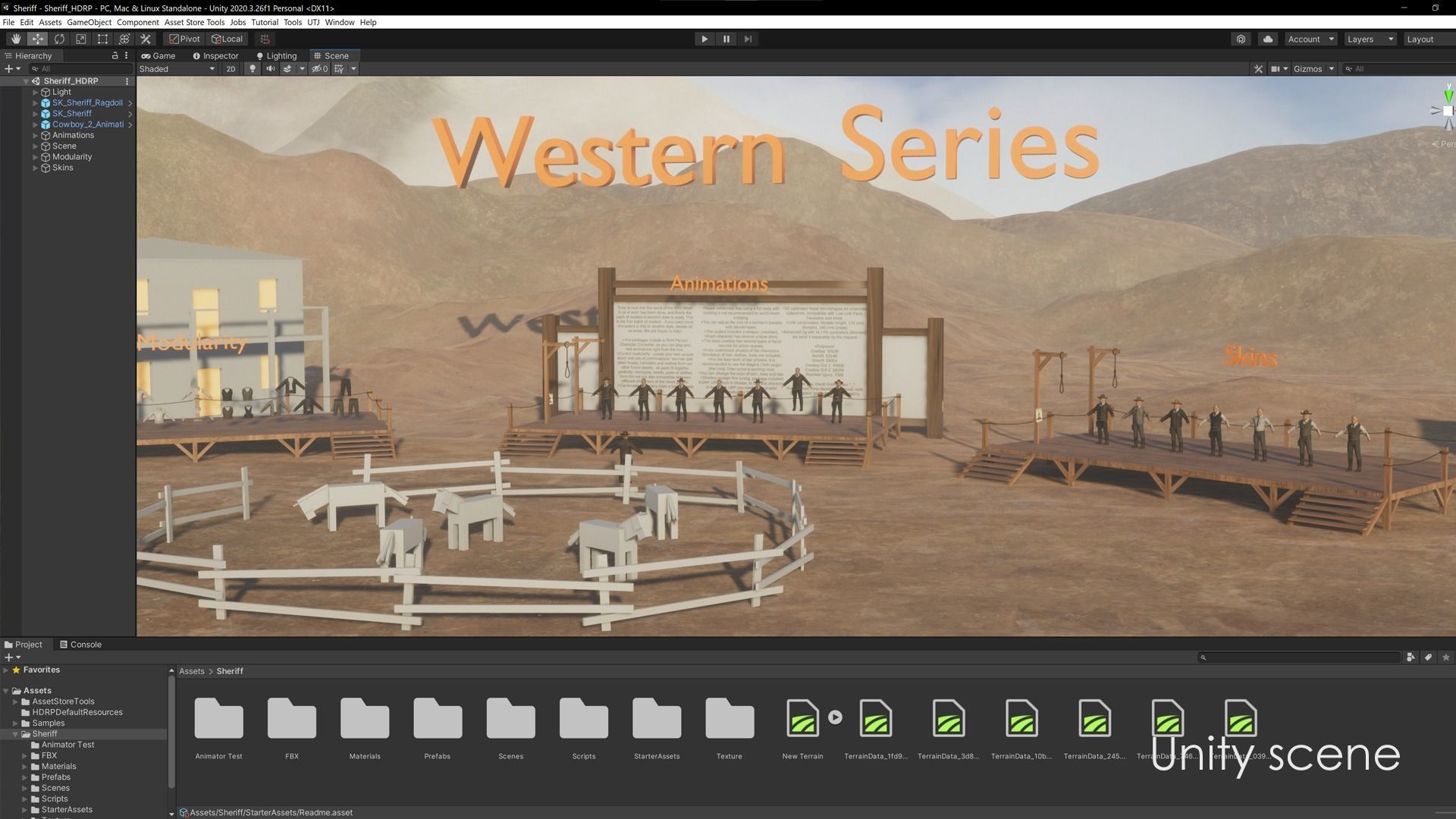The width and height of the screenshot is (1456, 819).
Task: Switch to the Inspector tab
Action: click(x=215, y=55)
